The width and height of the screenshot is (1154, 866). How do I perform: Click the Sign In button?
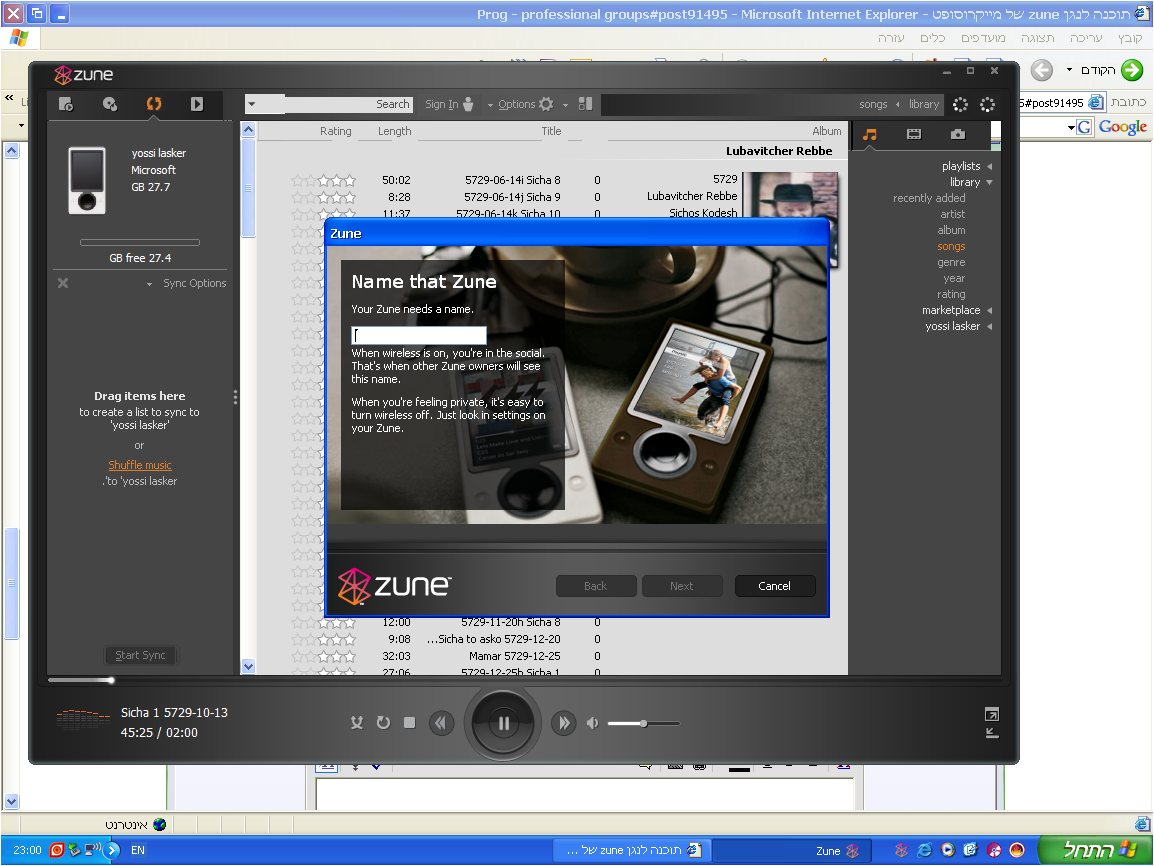[449, 104]
